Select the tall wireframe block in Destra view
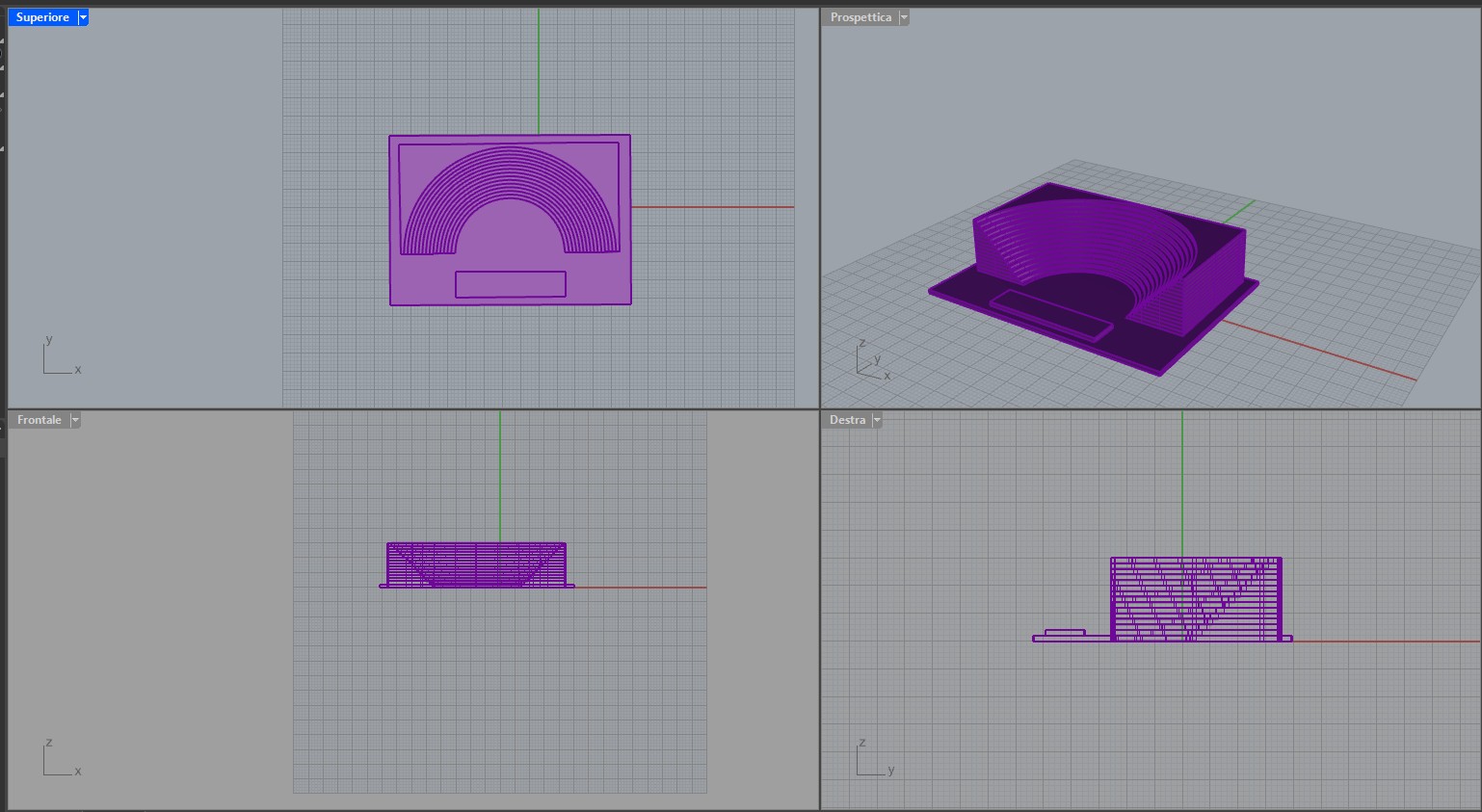The width and height of the screenshot is (1482, 812). [1196, 598]
